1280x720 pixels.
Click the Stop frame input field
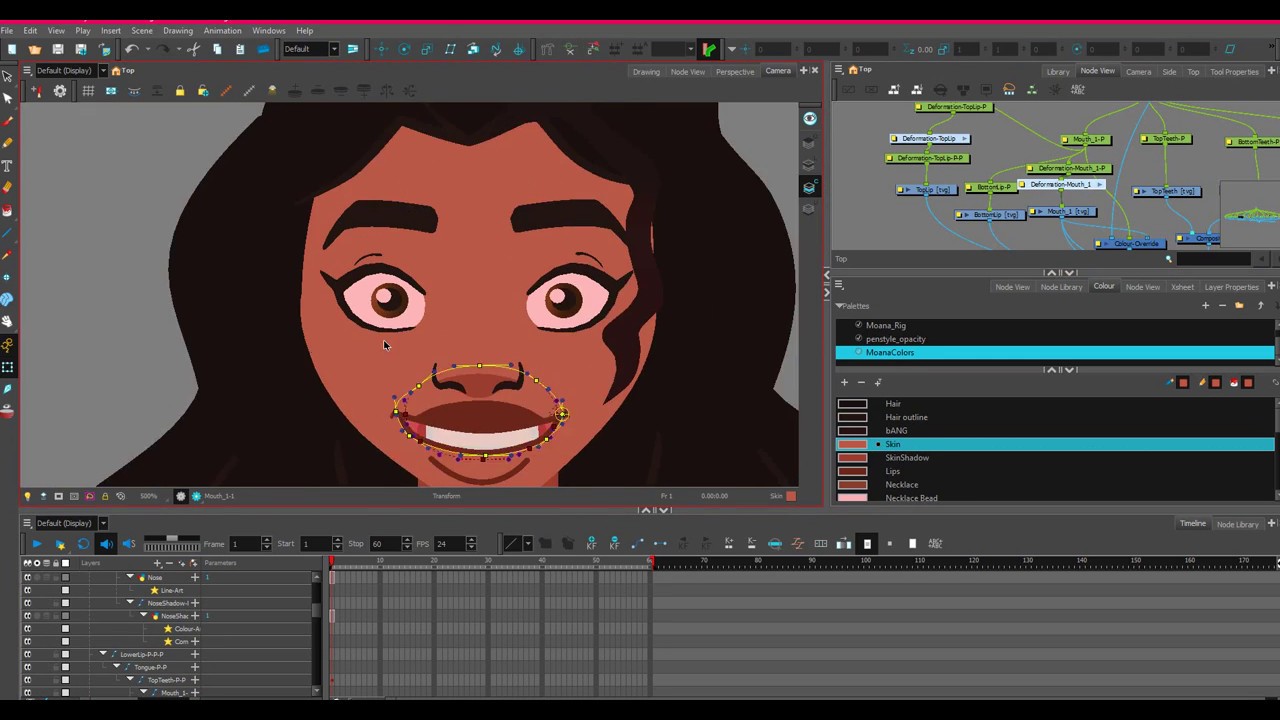pos(385,544)
